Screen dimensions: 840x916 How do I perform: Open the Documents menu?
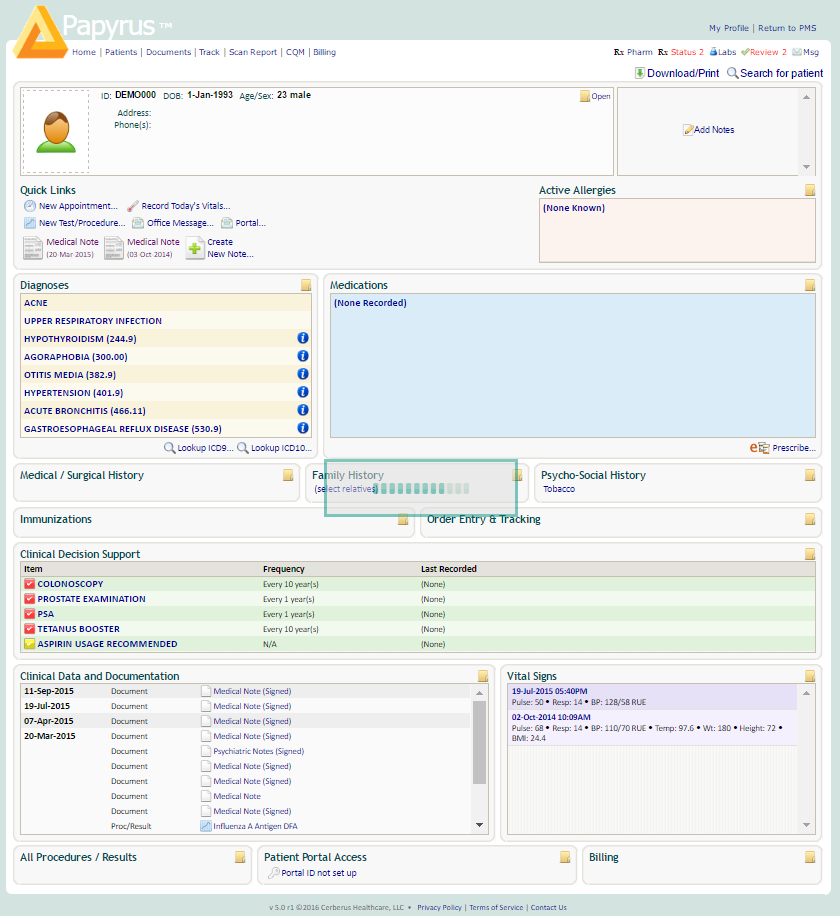point(168,52)
